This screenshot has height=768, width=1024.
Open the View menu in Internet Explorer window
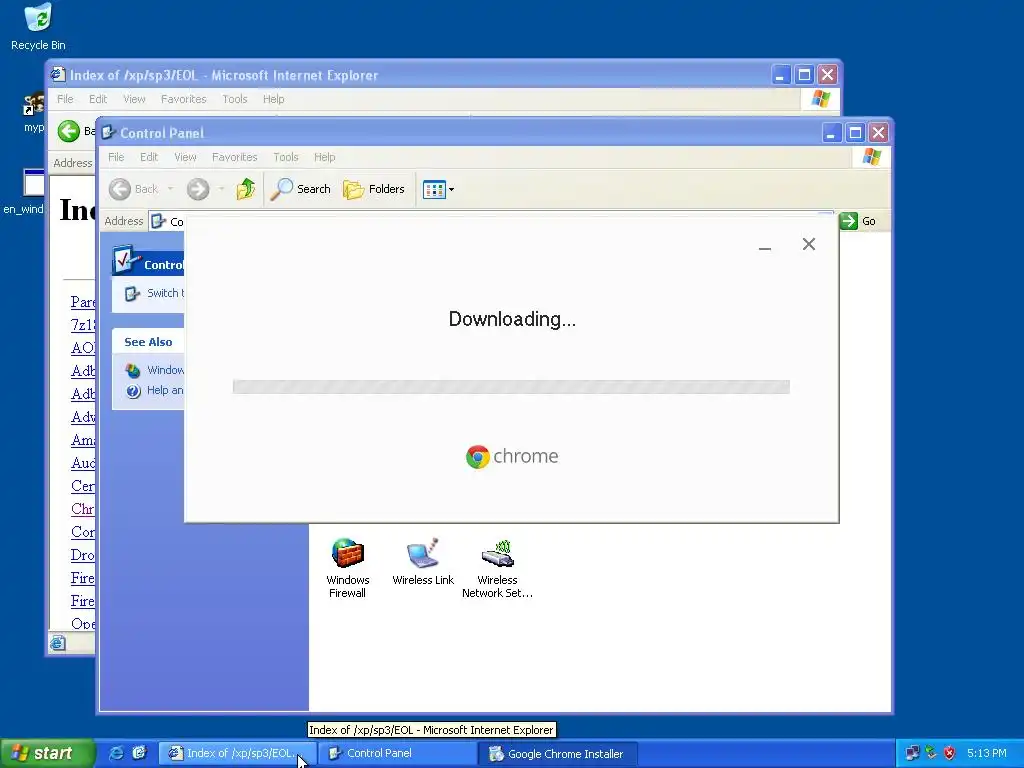point(135,99)
